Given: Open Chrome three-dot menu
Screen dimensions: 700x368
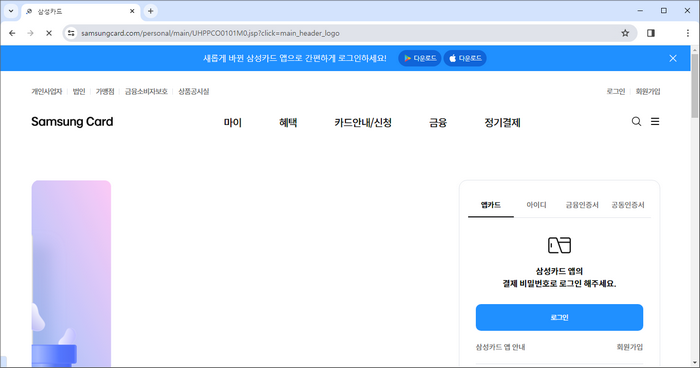Looking at the screenshot, I should [x=688, y=33].
